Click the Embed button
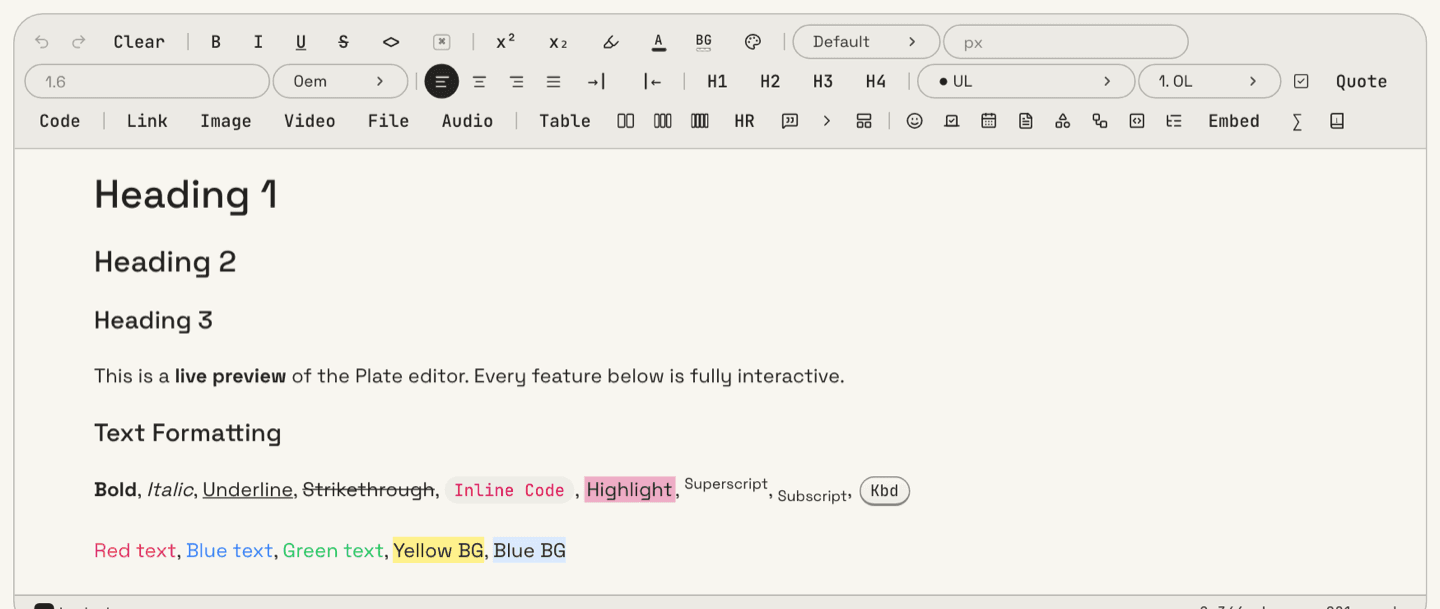Image resolution: width=1440 pixels, height=609 pixels. 1234,121
